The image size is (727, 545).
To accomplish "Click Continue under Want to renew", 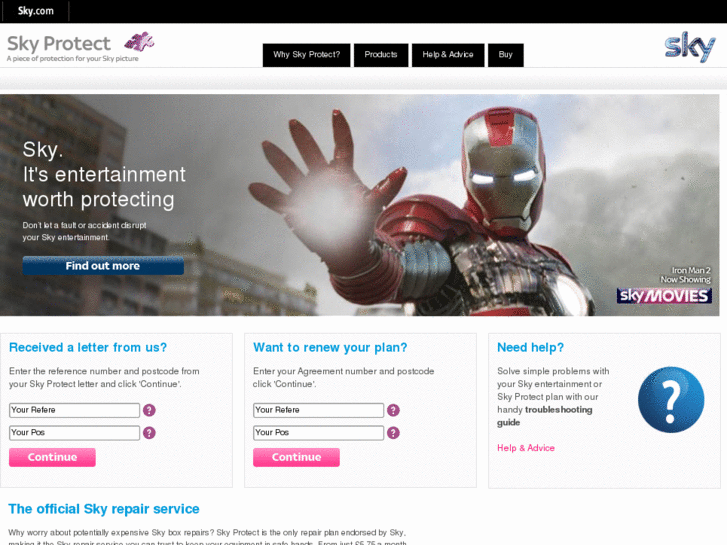I will point(296,457).
